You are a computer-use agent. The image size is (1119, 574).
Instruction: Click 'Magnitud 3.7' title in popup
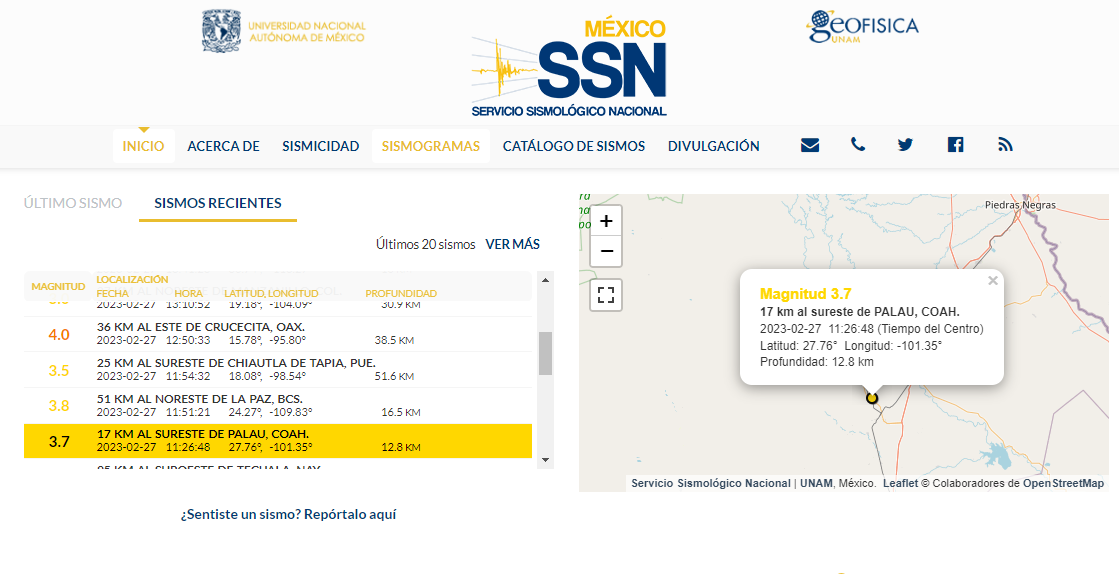[806, 293]
